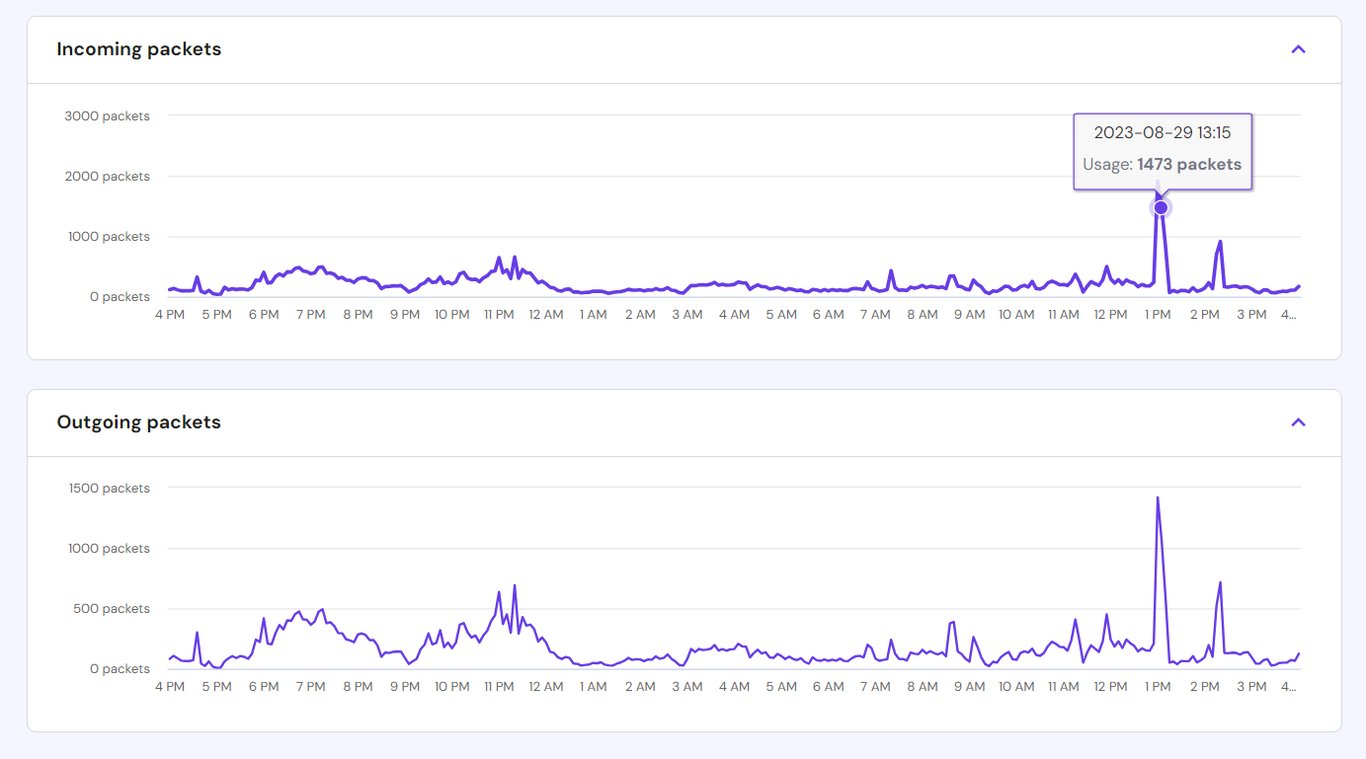This screenshot has width=1366, height=759.
Task: Select the 1 PM spike on Outgoing chart
Action: tap(1158, 497)
